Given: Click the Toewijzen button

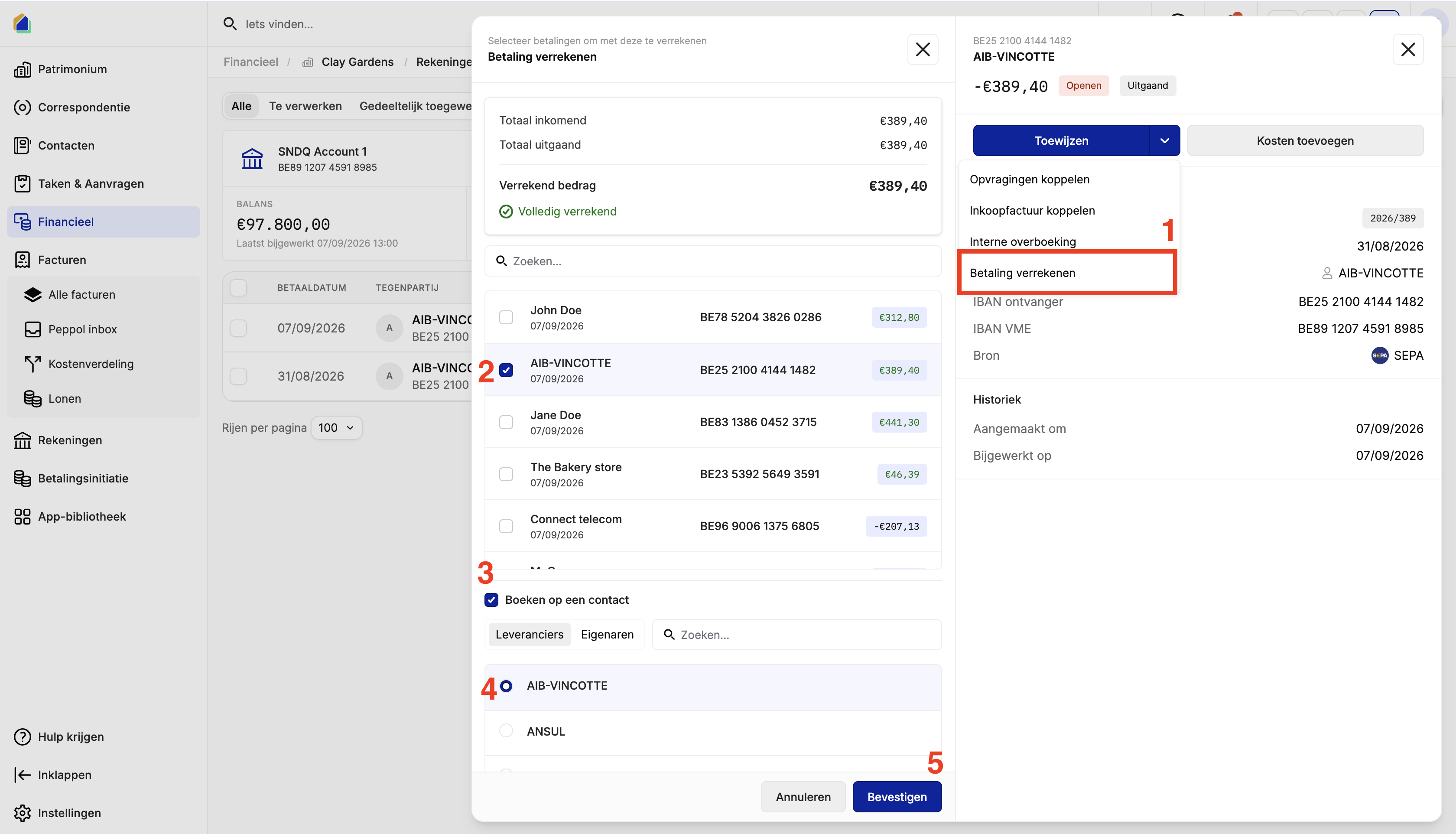Looking at the screenshot, I should click(x=1061, y=141).
